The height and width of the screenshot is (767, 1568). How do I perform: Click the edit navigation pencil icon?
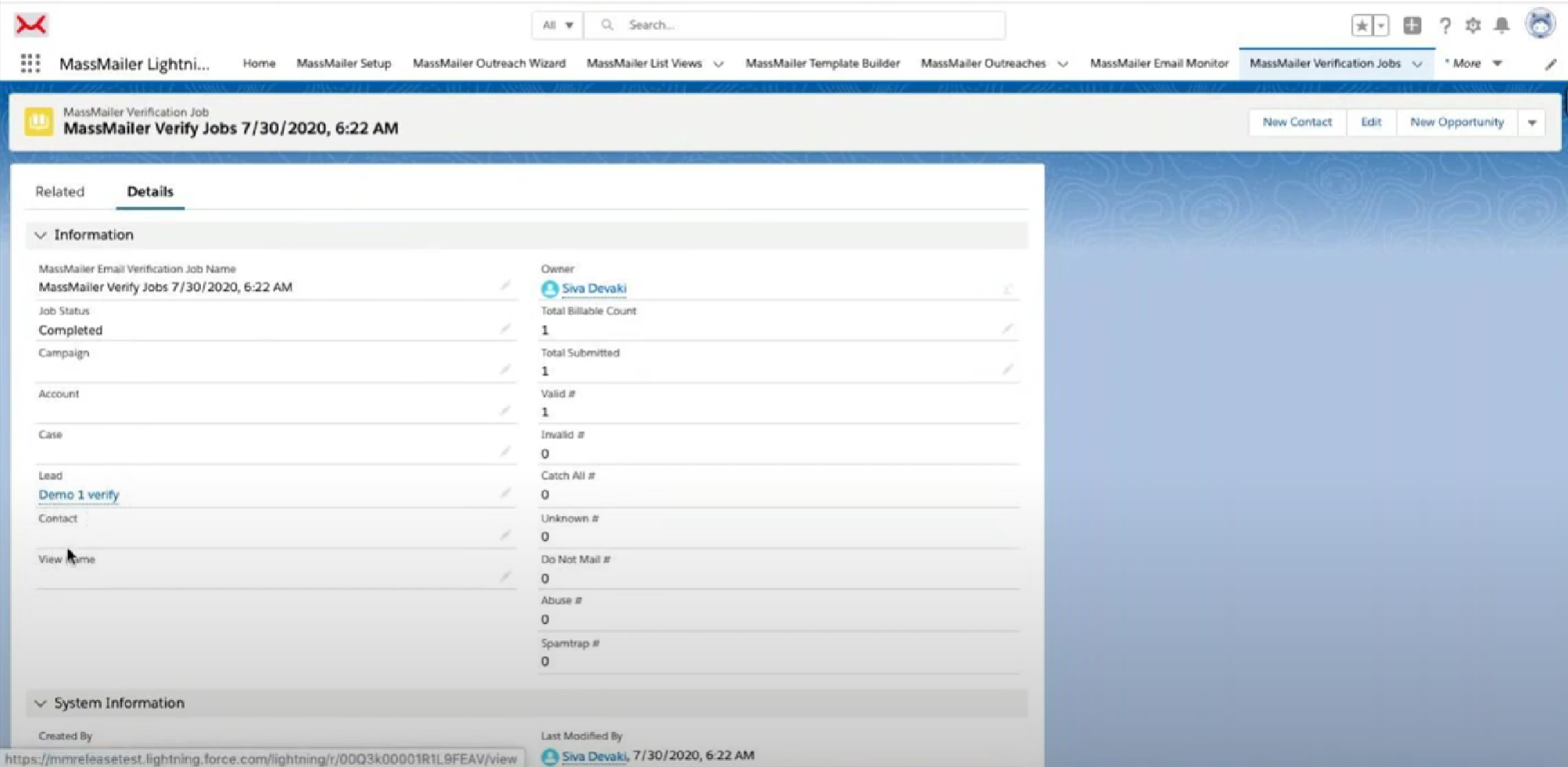click(x=1550, y=64)
